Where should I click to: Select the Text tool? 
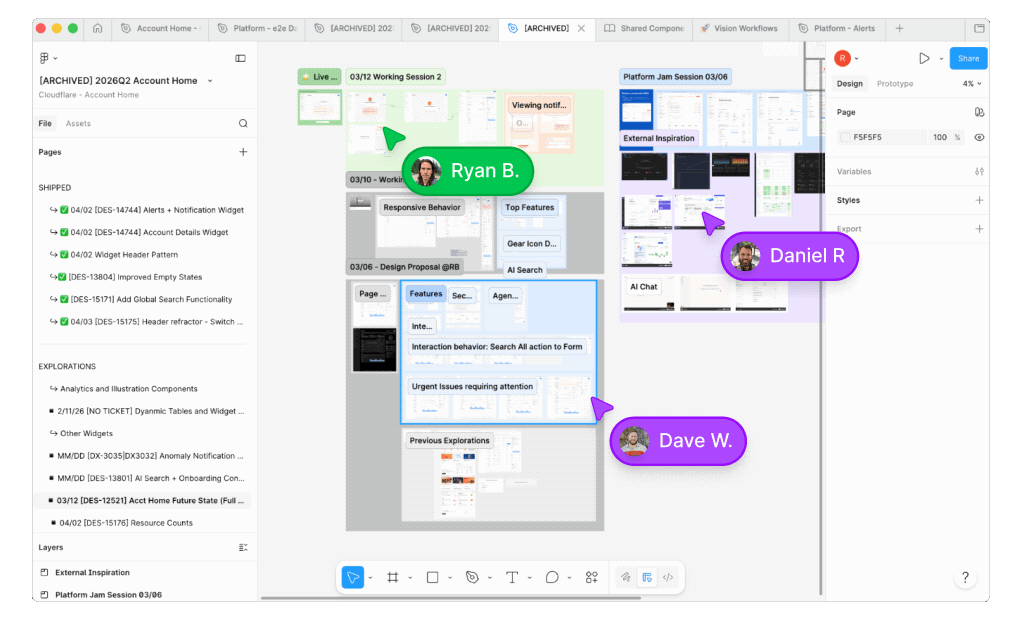coord(512,577)
